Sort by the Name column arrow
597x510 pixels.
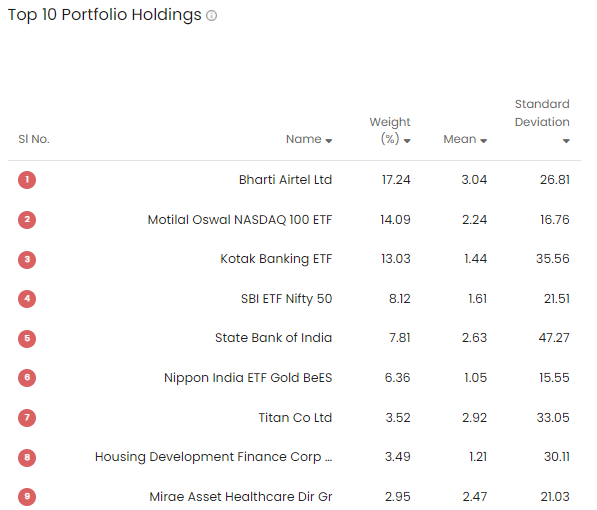point(329,141)
